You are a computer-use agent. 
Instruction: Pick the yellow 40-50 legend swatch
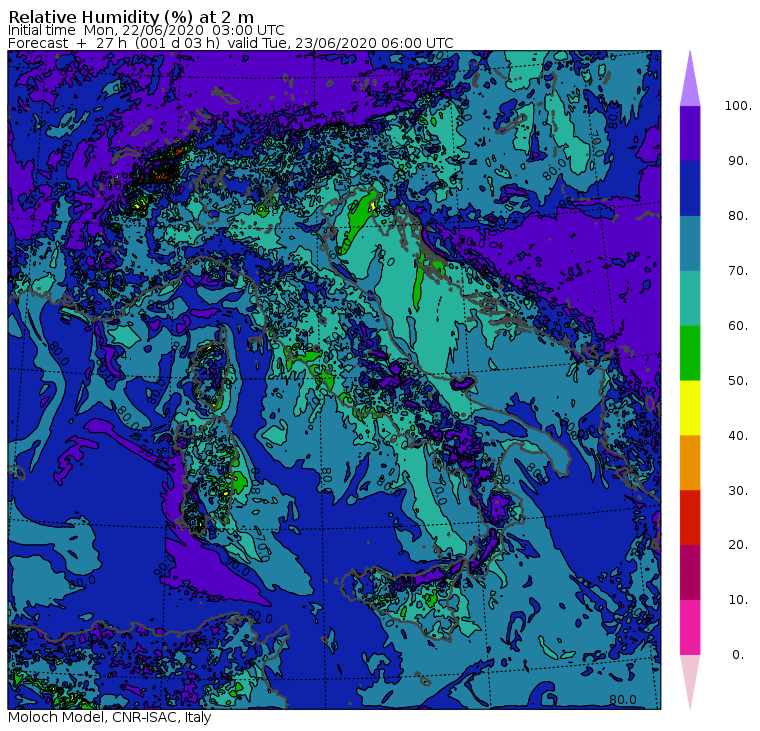pos(690,408)
